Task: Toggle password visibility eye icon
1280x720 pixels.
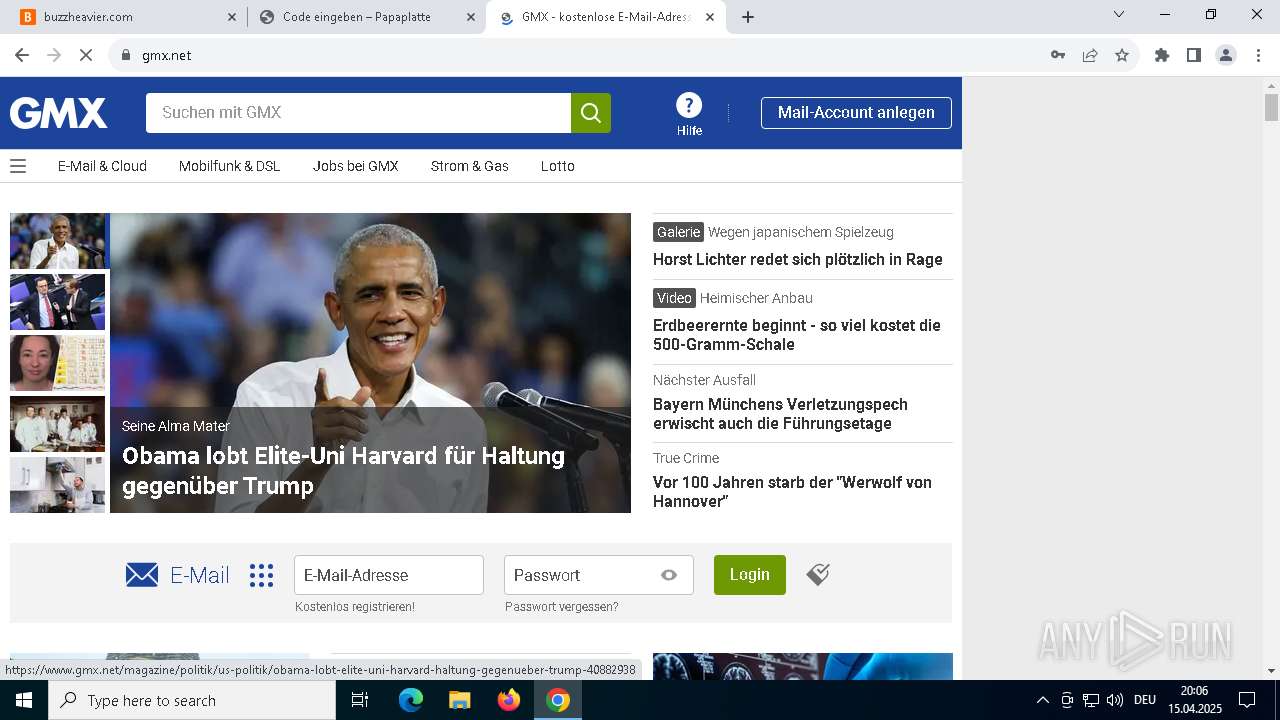Action: tap(669, 575)
